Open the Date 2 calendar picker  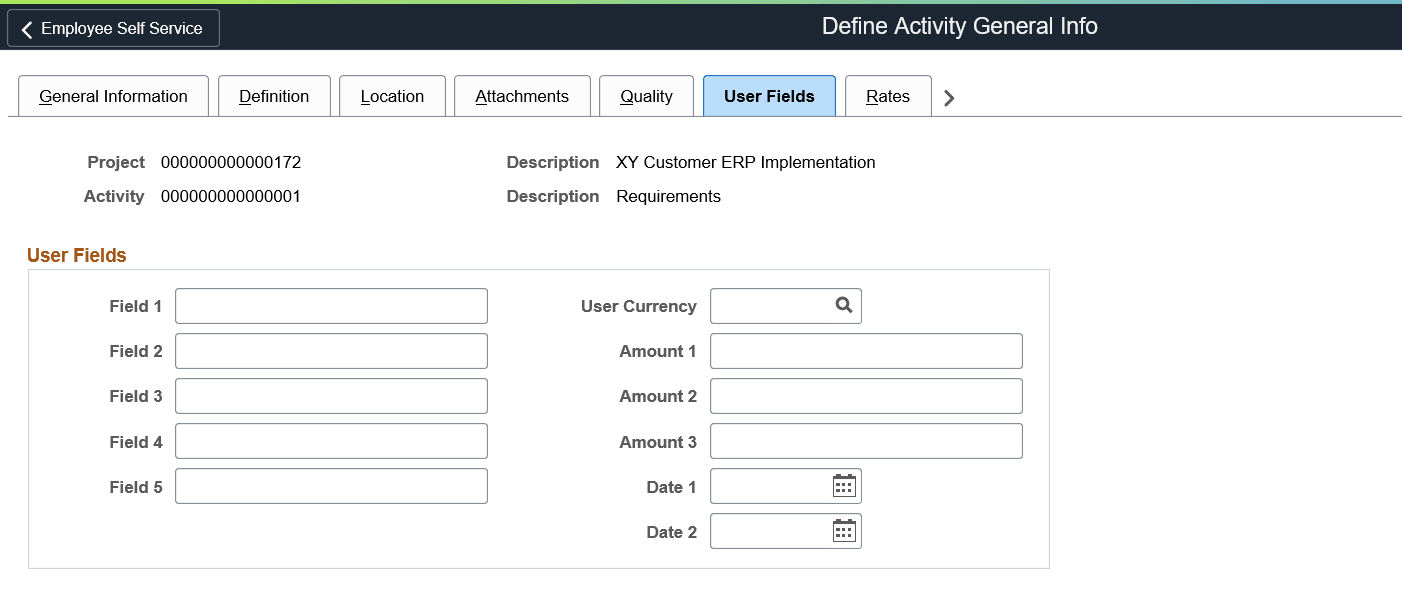843,531
